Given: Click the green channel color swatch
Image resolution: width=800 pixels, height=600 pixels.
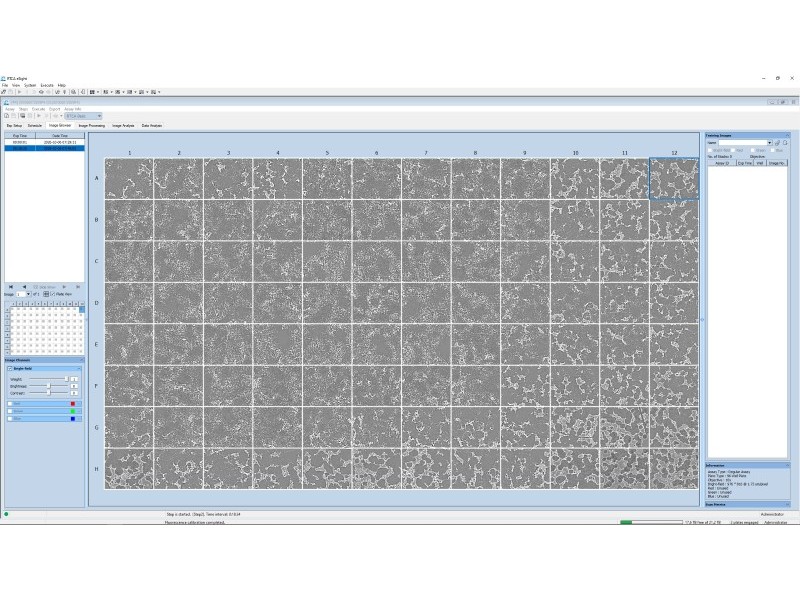Looking at the screenshot, I should coord(73,411).
